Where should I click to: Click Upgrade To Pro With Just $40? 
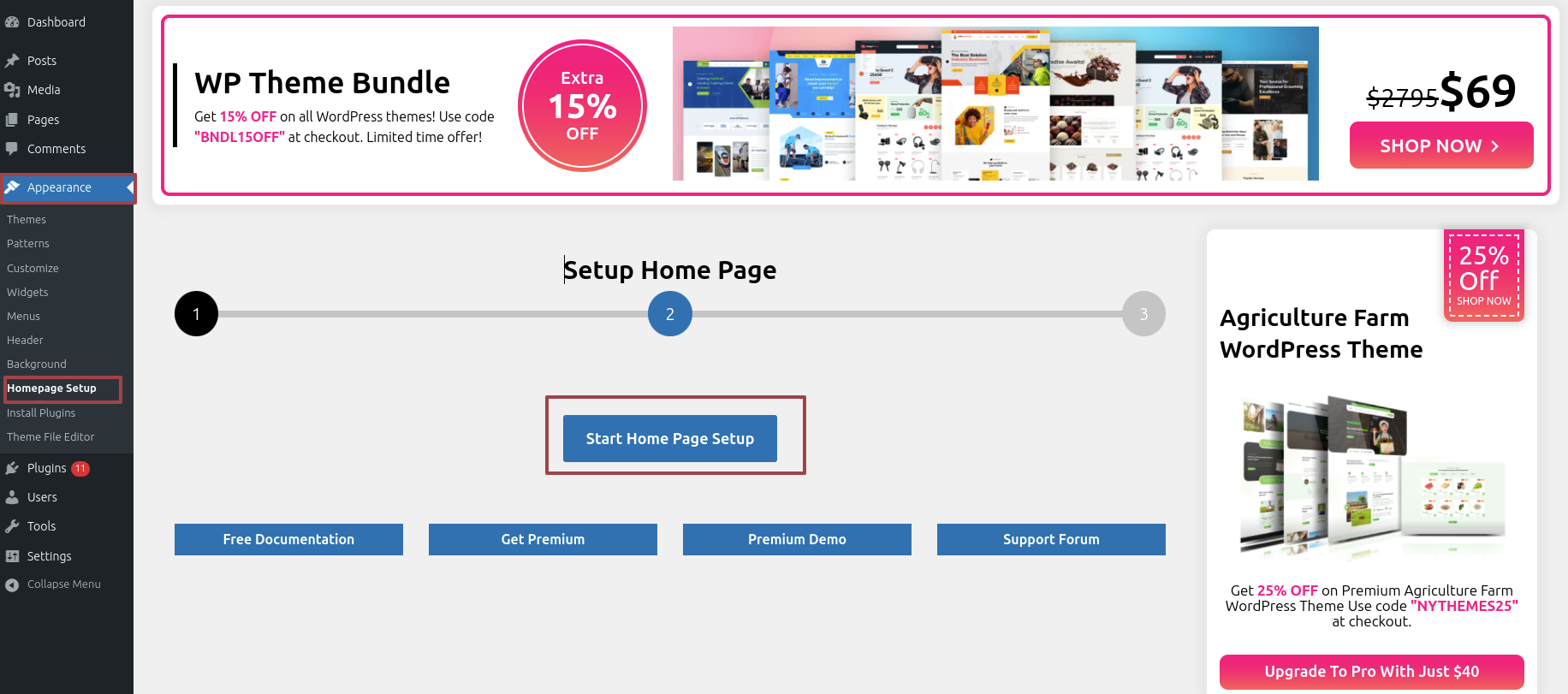tap(1372, 672)
